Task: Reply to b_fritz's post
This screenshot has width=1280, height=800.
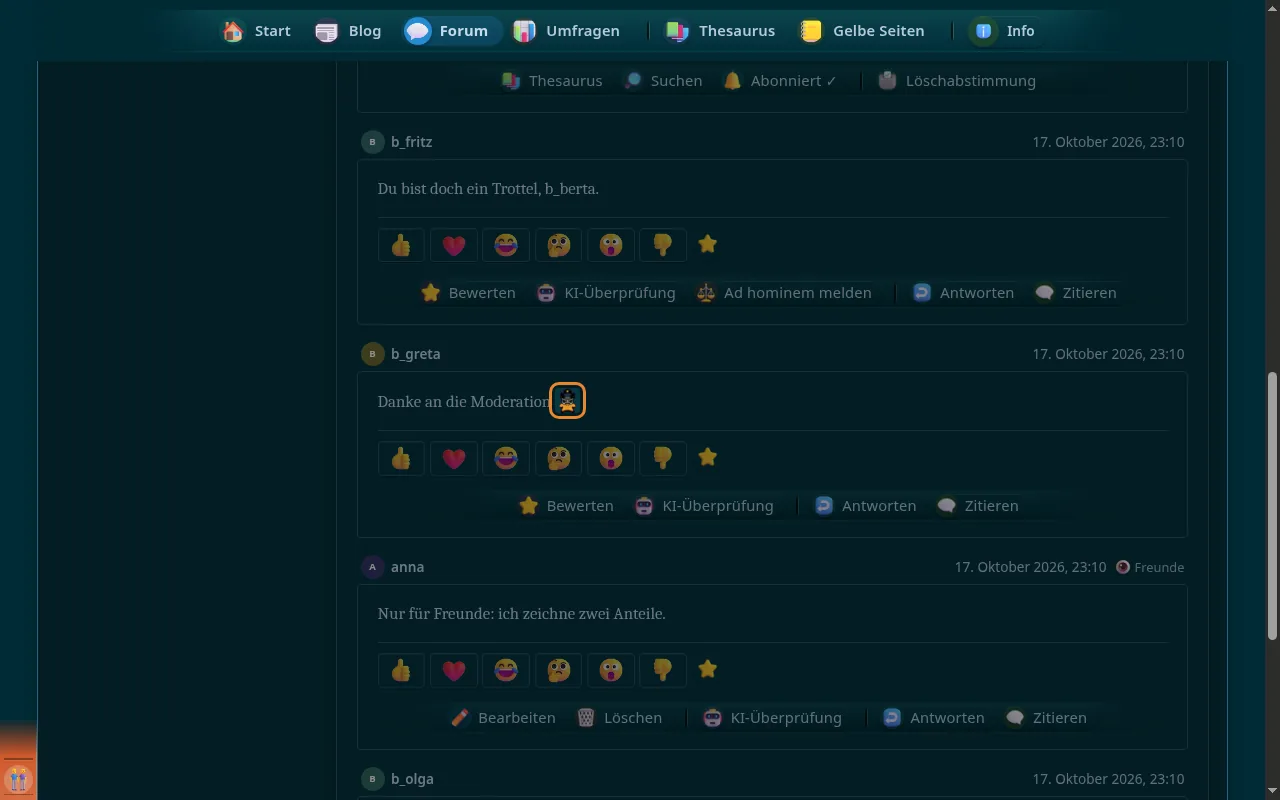Action: point(962,293)
